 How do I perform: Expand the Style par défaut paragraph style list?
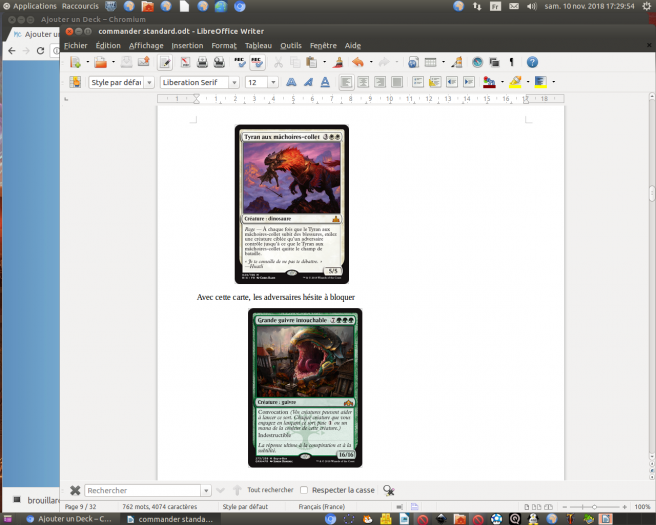coord(150,82)
